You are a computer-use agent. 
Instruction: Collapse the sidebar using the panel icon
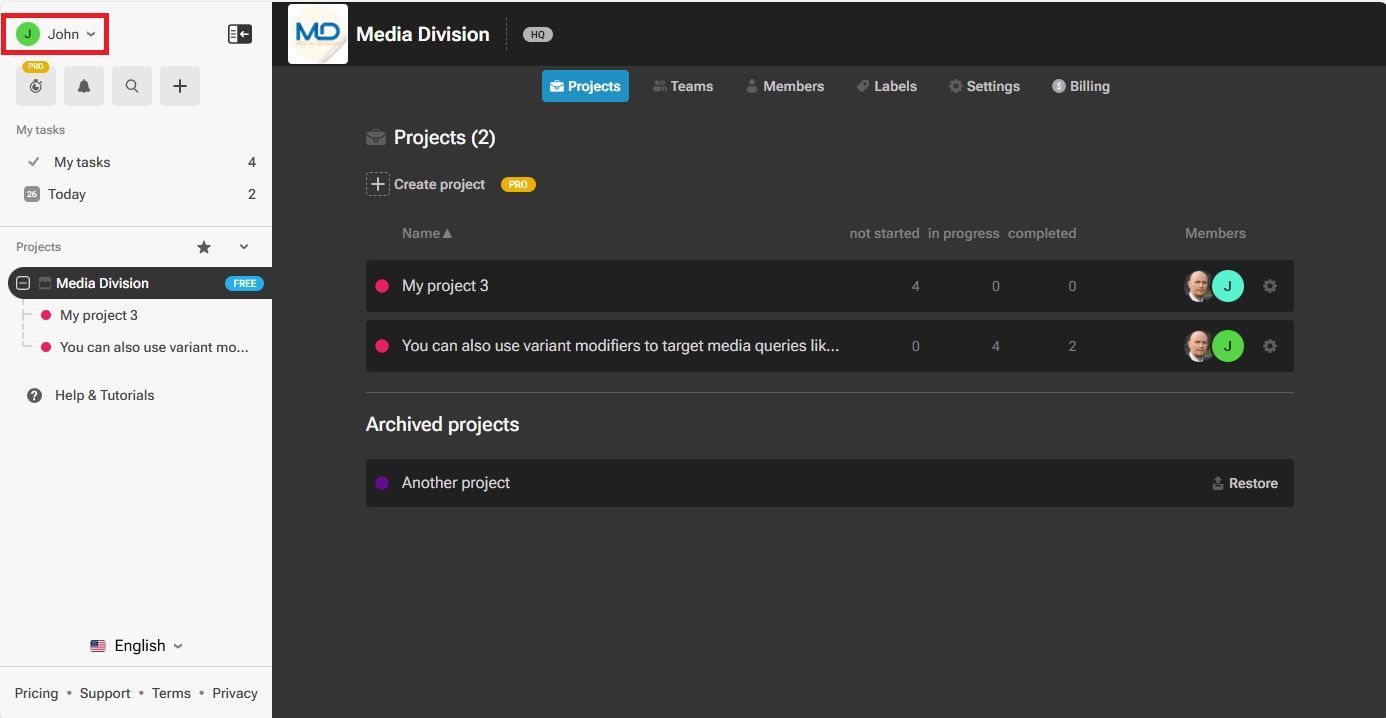click(x=239, y=33)
